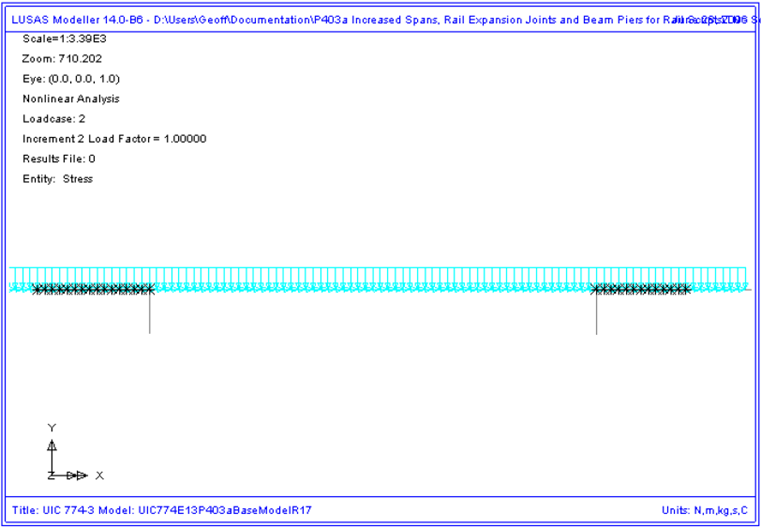761x528 pixels.
Task: Click the Zoom: 710.202 annotation
Action: [x=57, y=58]
